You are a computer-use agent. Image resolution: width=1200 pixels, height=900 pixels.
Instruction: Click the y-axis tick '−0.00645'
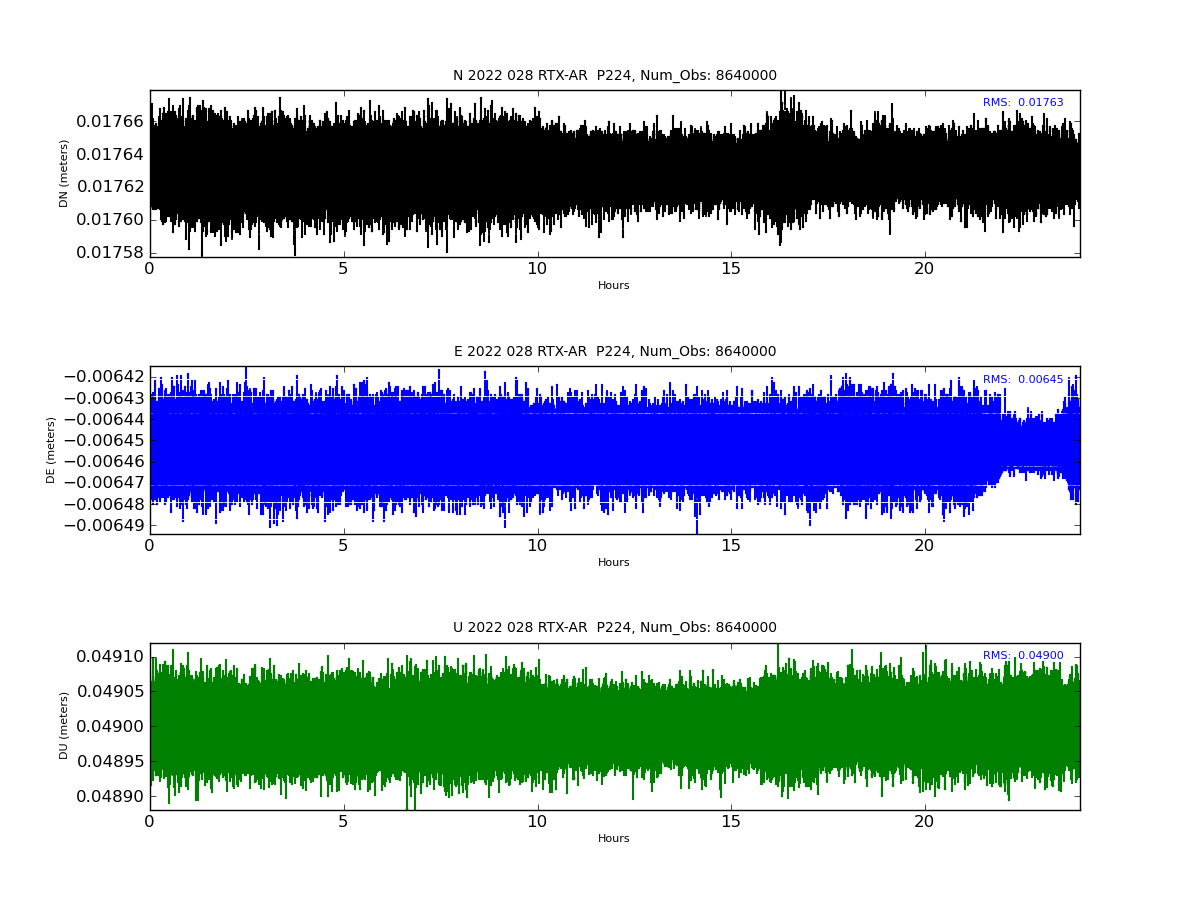click(x=104, y=441)
